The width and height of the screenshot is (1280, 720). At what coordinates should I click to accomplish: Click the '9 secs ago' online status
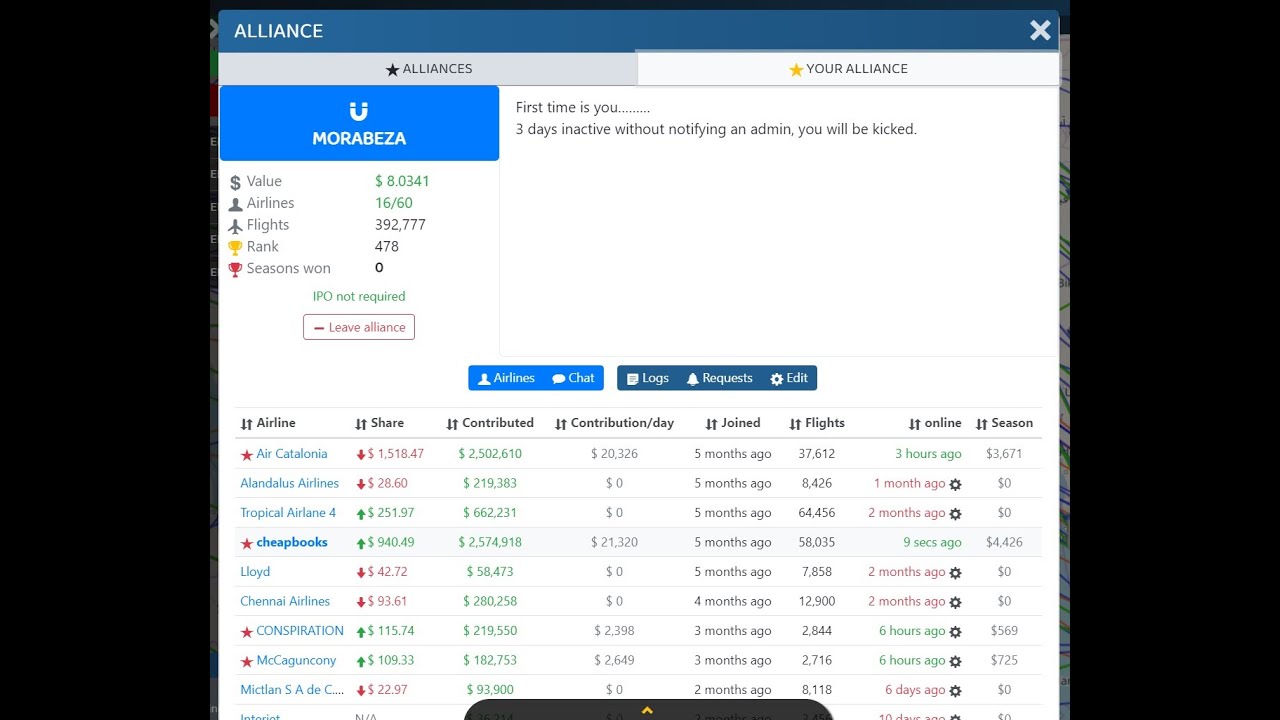(x=932, y=542)
